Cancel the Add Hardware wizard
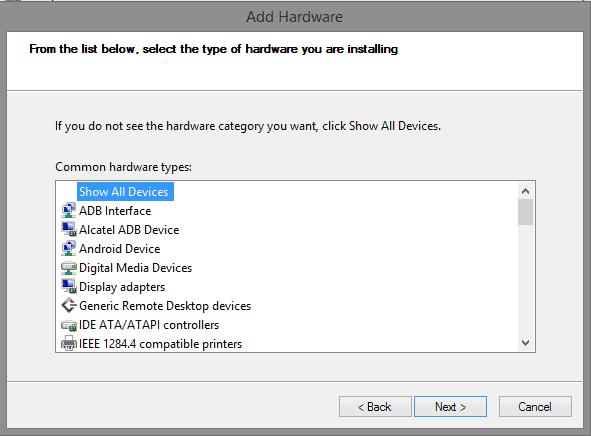Image resolution: width=591 pixels, height=436 pixels. pyautogui.click(x=535, y=407)
